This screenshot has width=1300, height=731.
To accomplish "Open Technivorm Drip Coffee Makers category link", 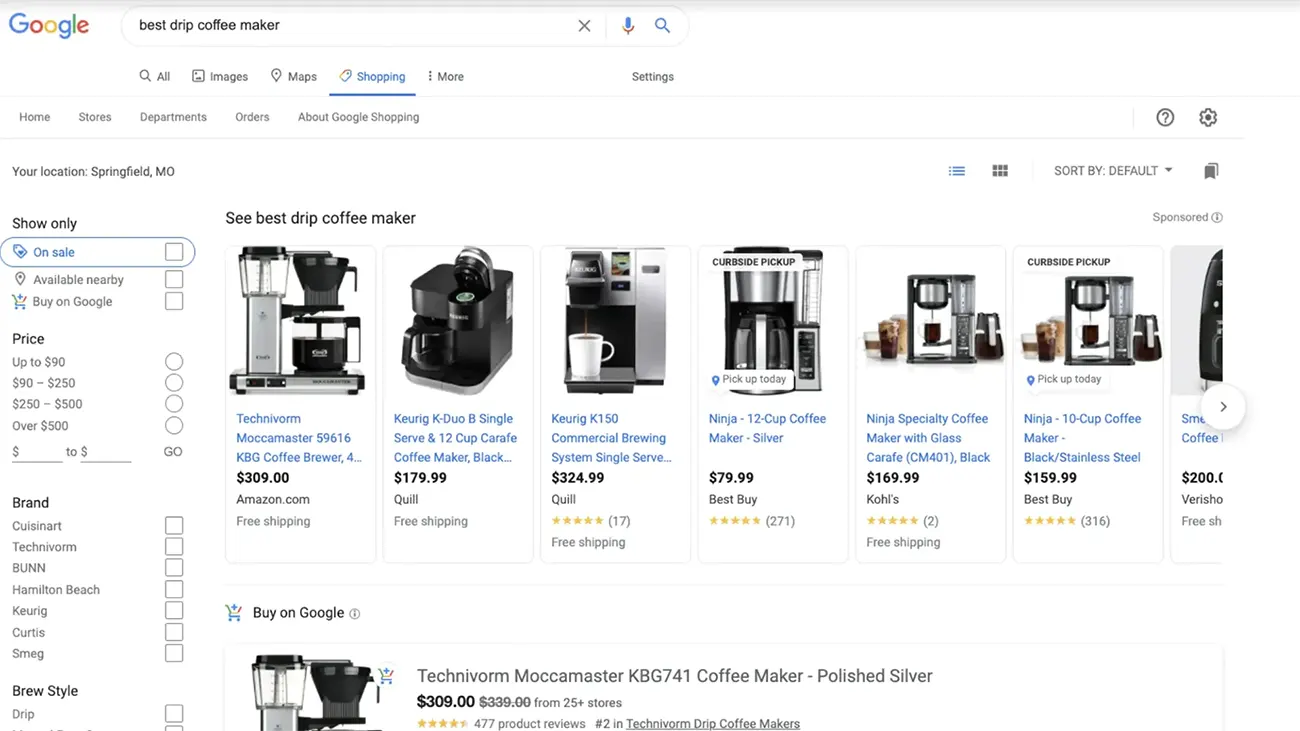I will tap(713, 724).
